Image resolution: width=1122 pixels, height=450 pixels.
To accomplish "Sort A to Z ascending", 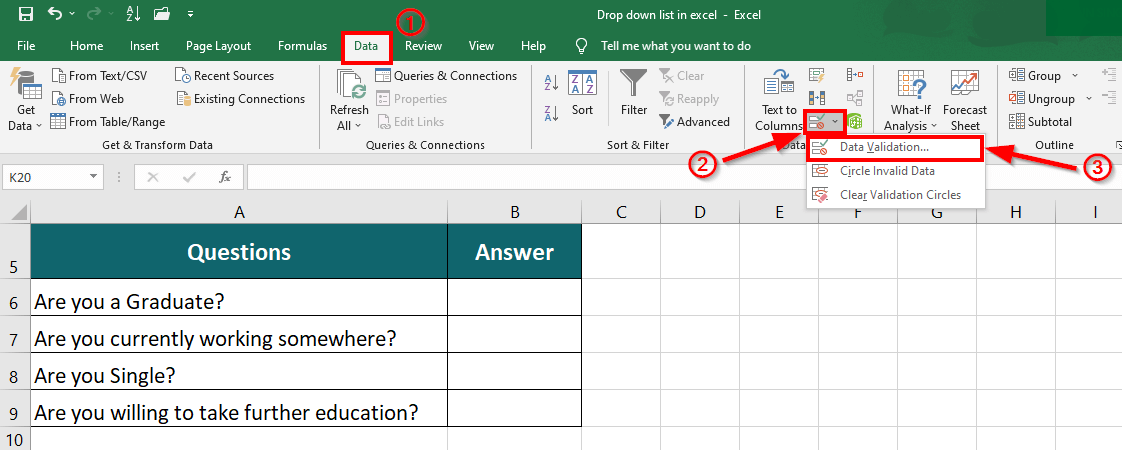I will (x=551, y=83).
